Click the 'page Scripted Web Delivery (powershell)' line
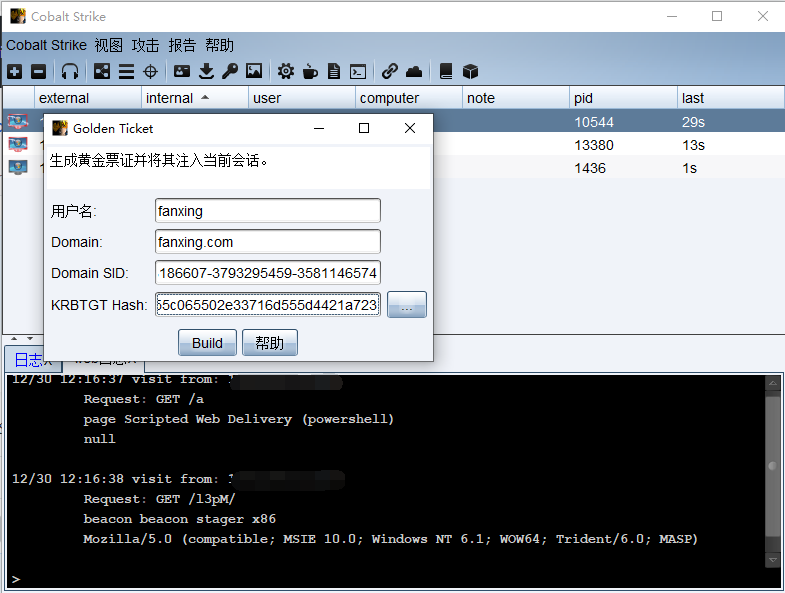The image size is (785, 593). [239, 419]
